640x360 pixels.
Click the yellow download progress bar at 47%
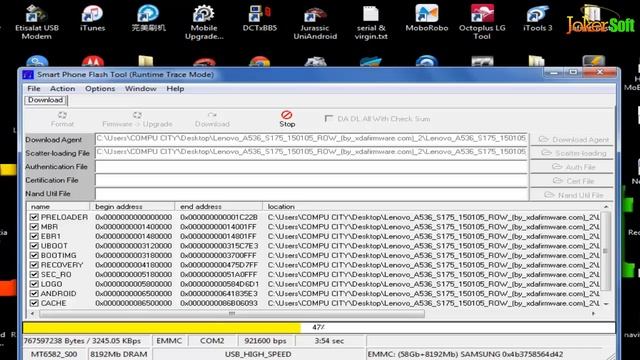(x=162, y=327)
